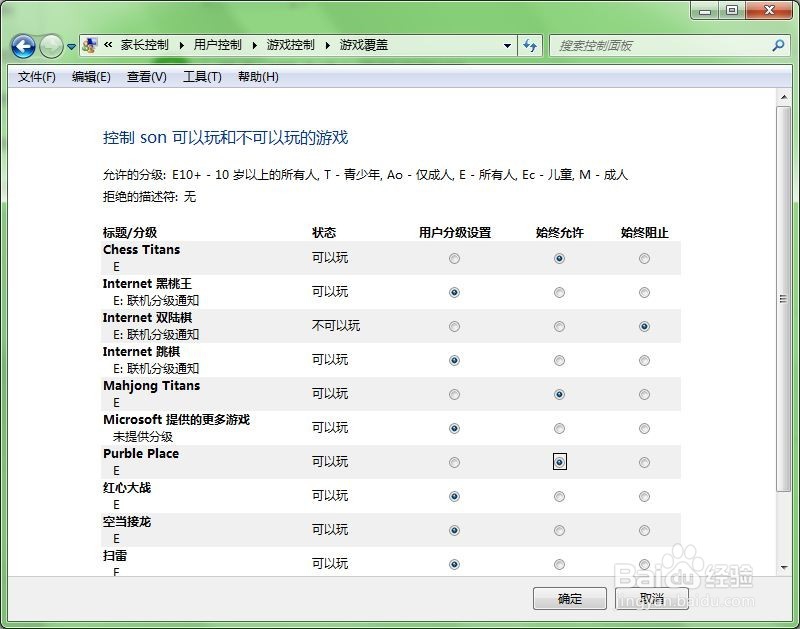Click the 未提供分级 rating text
Screen dimensions: 800x629
[x=143, y=437]
